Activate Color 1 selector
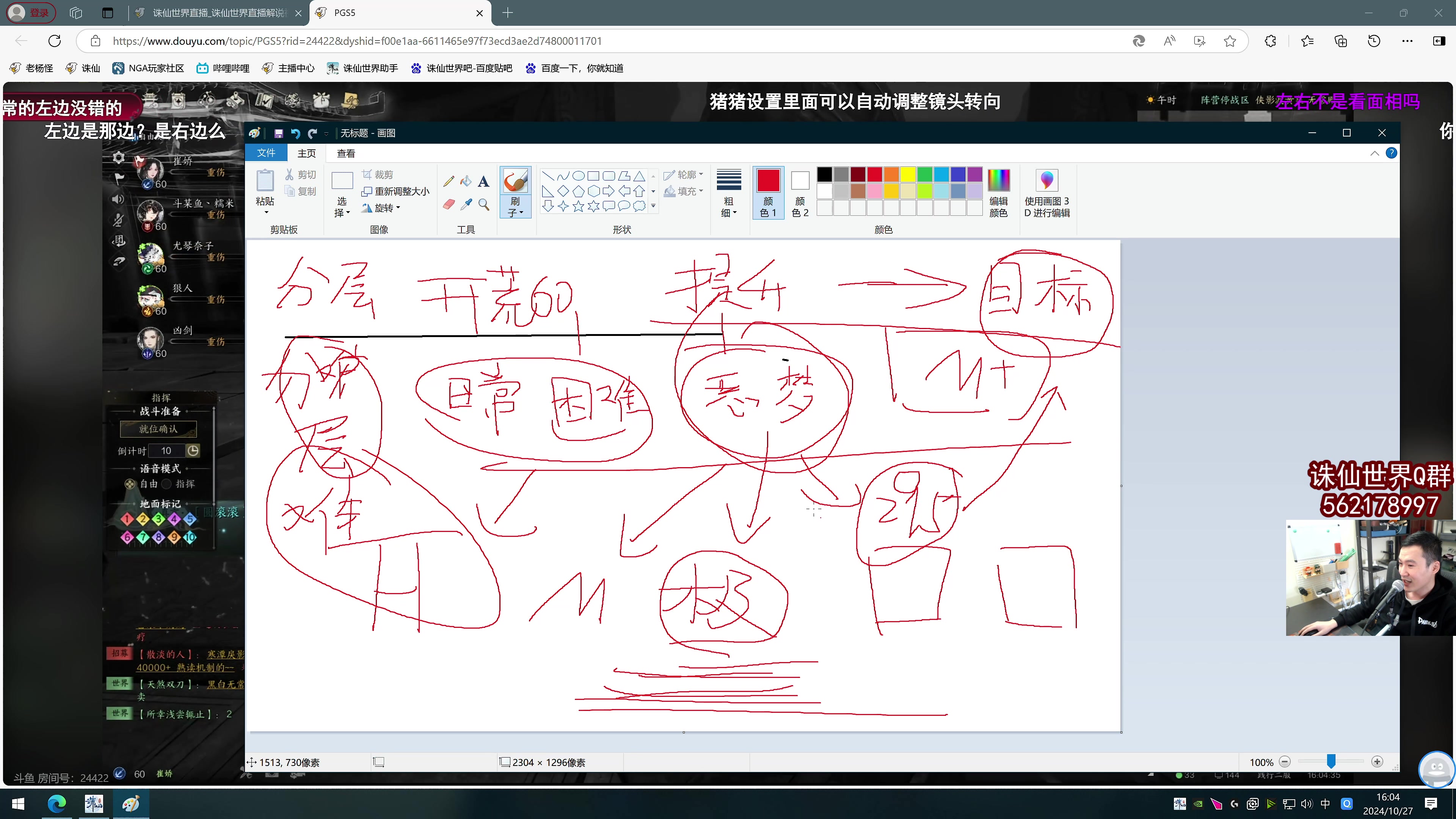The height and width of the screenshot is (819, 1456). [x=768, y=193]
